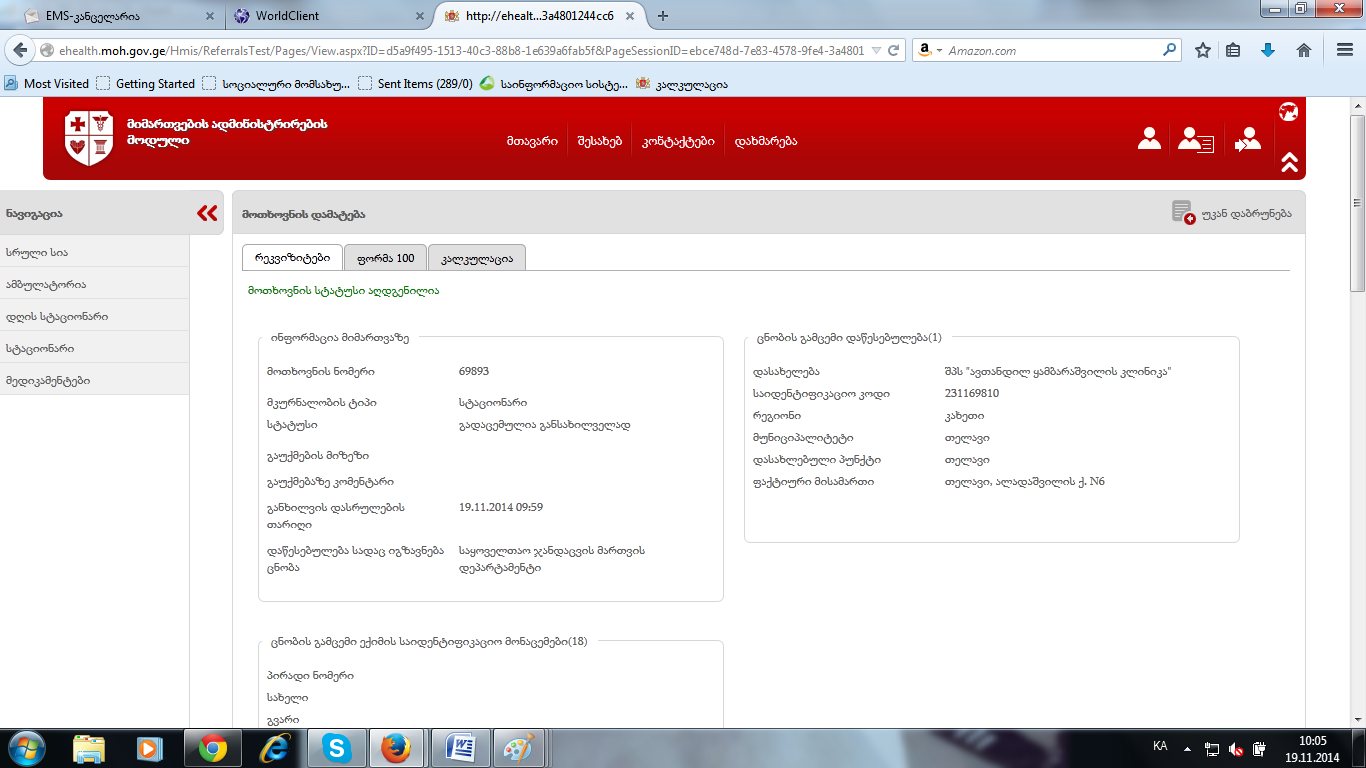Click the health ministry shield logo

coord(83,139)
